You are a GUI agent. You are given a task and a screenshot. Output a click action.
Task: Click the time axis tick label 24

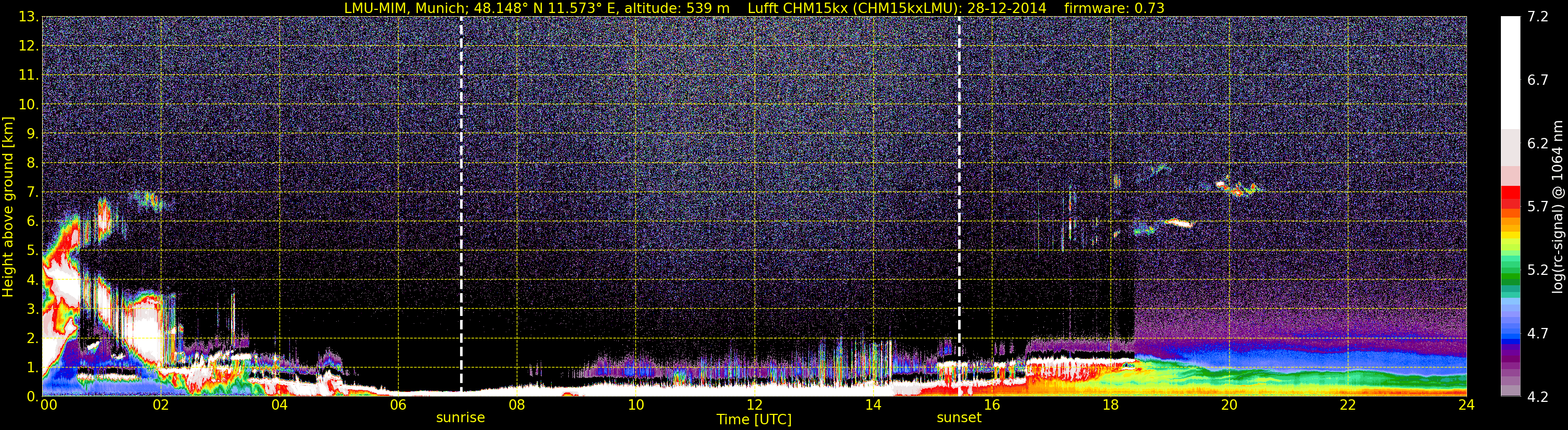click(x=1467, y=405)
